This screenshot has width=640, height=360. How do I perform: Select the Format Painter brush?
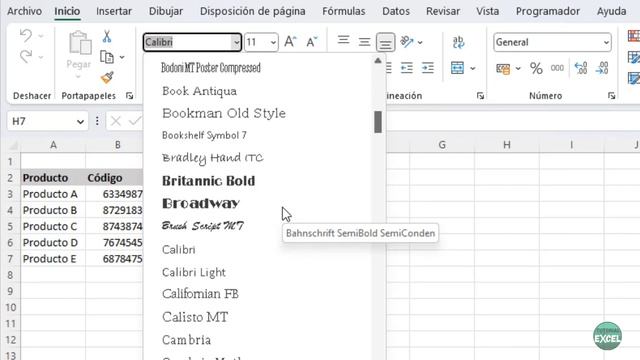[x=107, y=77]
